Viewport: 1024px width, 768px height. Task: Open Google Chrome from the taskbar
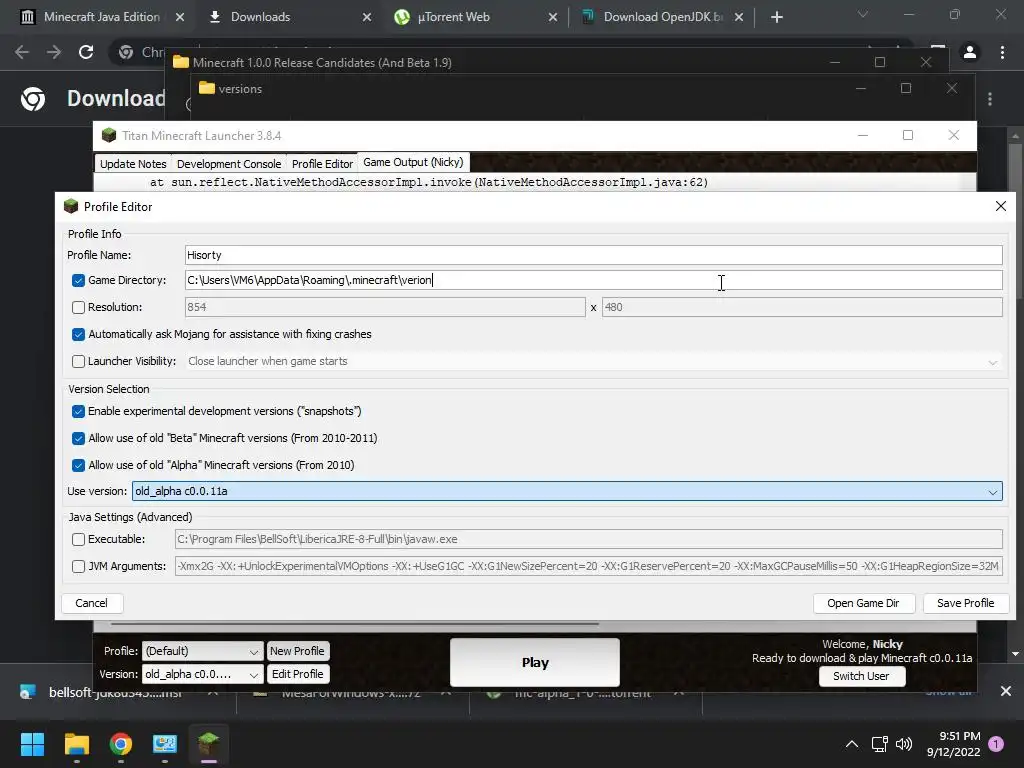[121, 744]
